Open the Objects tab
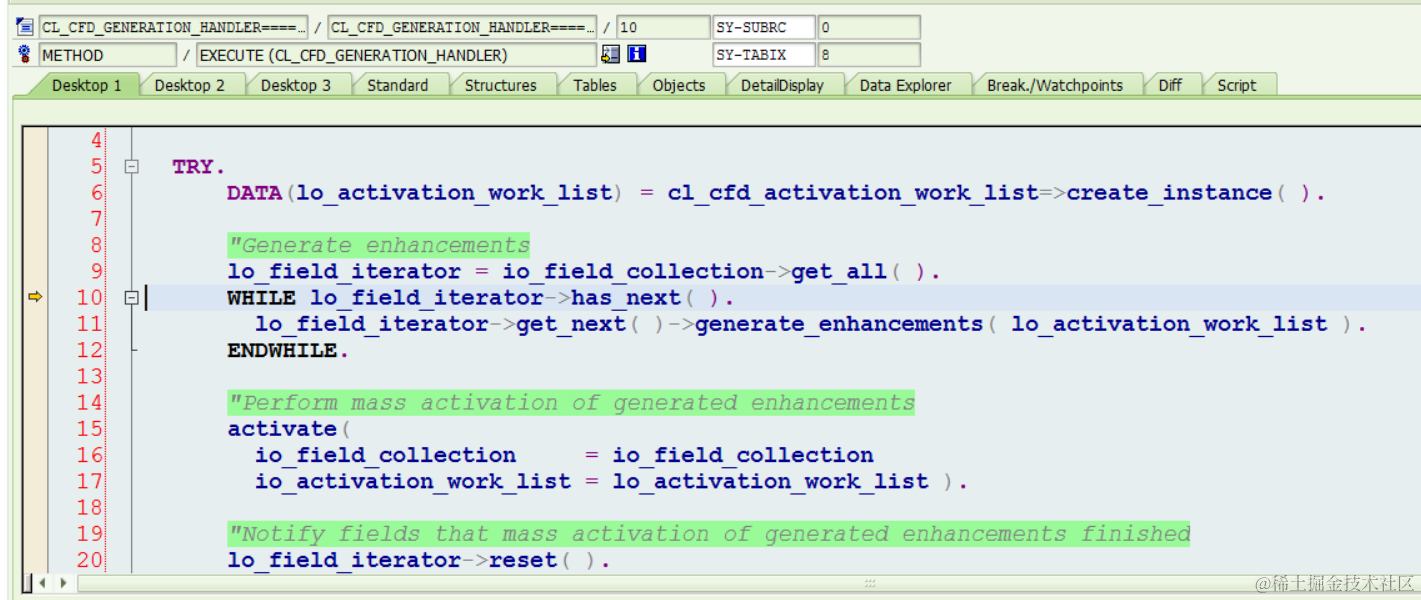The image size is (1421, 600). (x=678, y=85)
